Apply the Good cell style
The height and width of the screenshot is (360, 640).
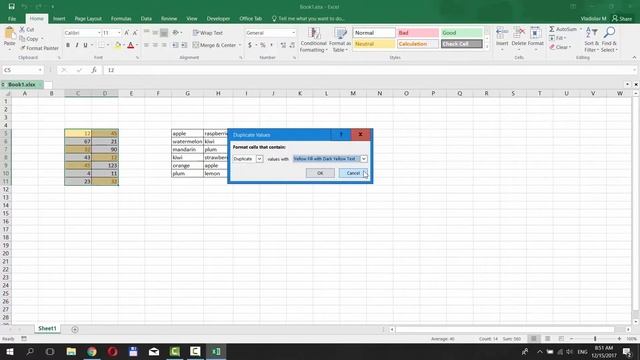462,33
